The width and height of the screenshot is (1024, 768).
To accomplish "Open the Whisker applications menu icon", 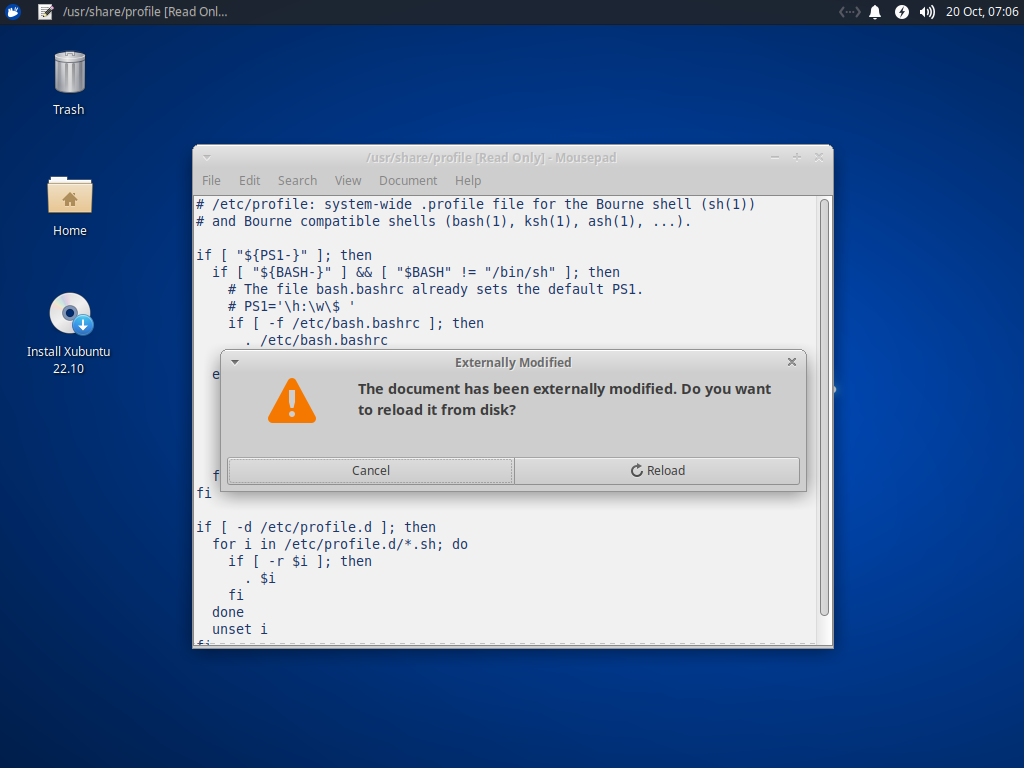I will pos(13,12).
